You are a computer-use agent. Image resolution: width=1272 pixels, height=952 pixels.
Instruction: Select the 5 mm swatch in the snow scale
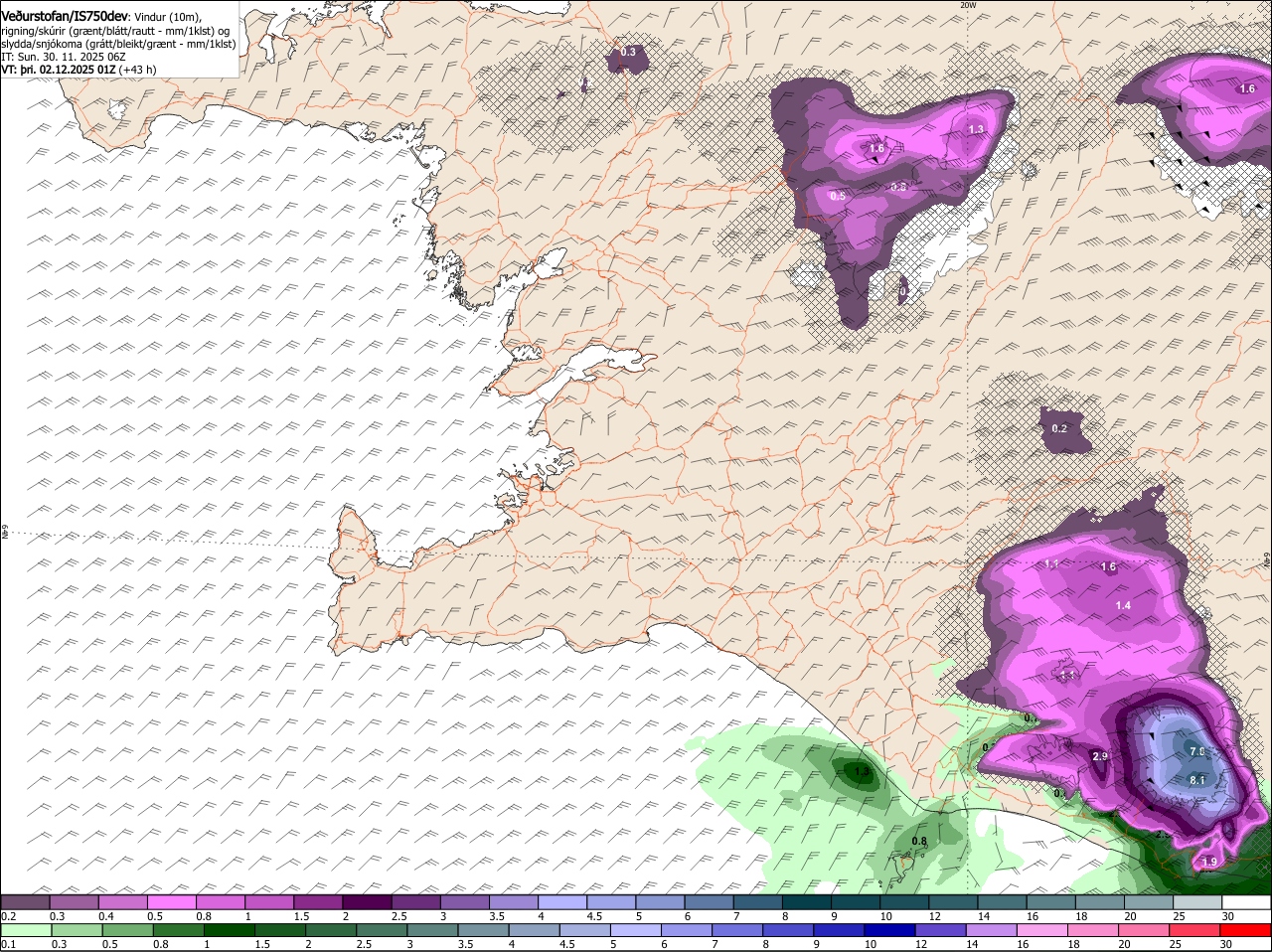pyautogui.click(x=659, y=902)
